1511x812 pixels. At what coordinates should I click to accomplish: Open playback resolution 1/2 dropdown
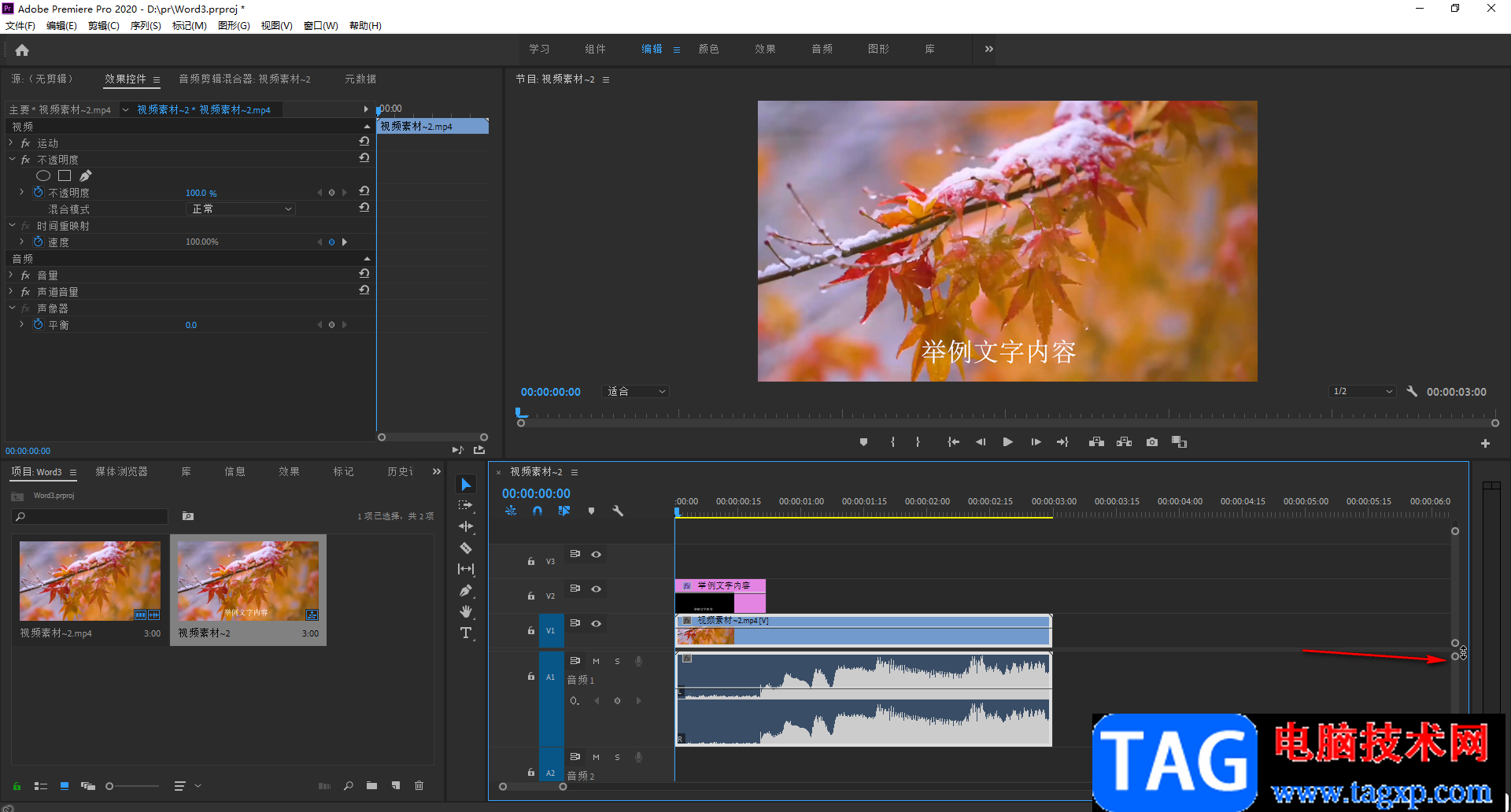coord(1363,391)
